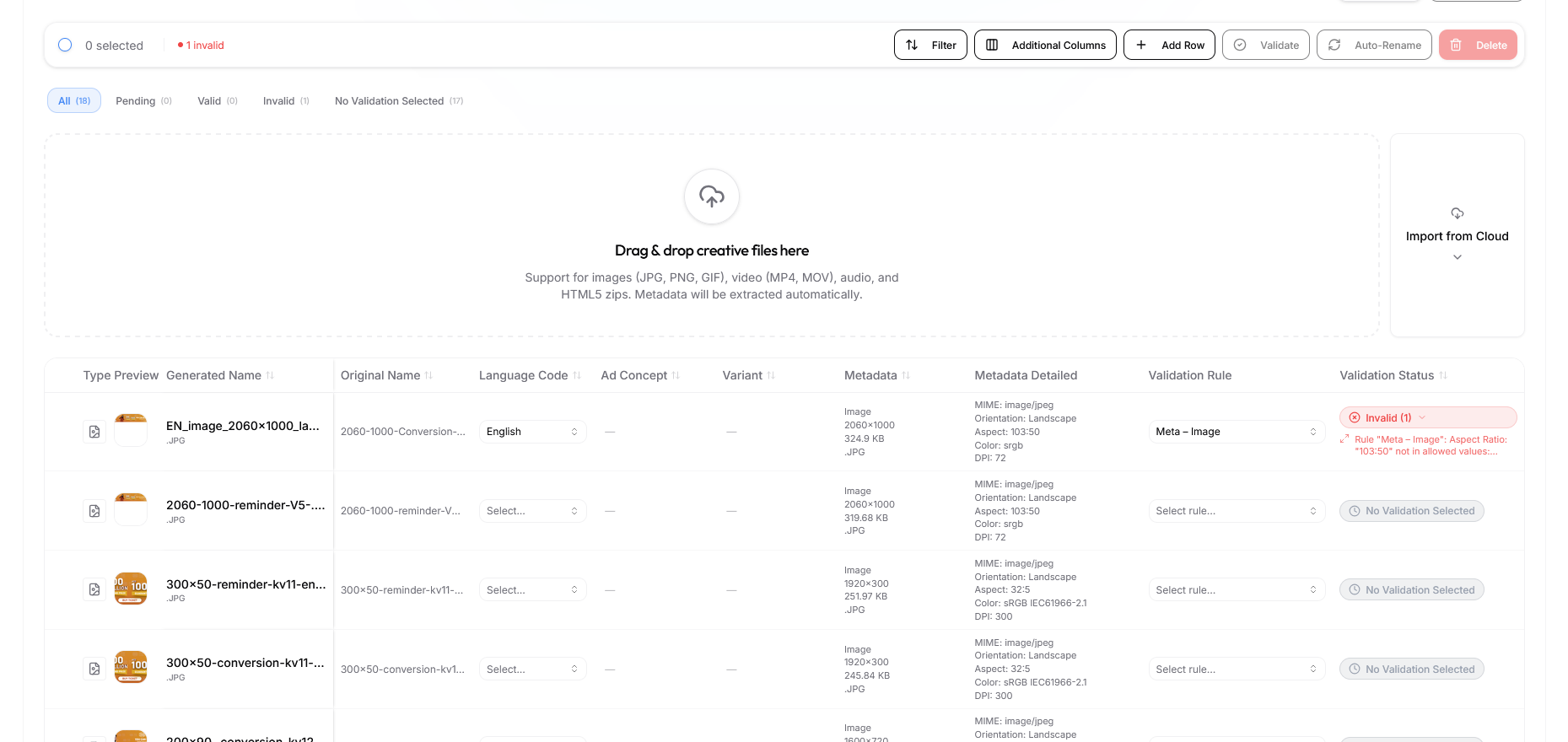Click the '324.9 KB' metadata value

click(x=865, y=438)
